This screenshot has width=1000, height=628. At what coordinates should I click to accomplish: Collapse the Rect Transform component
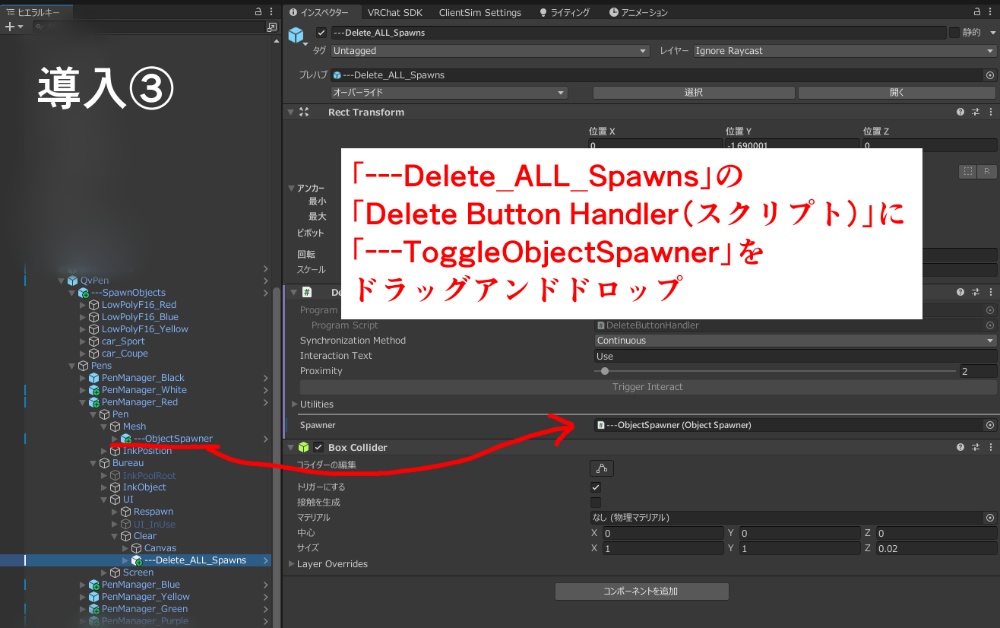[291, 112]
